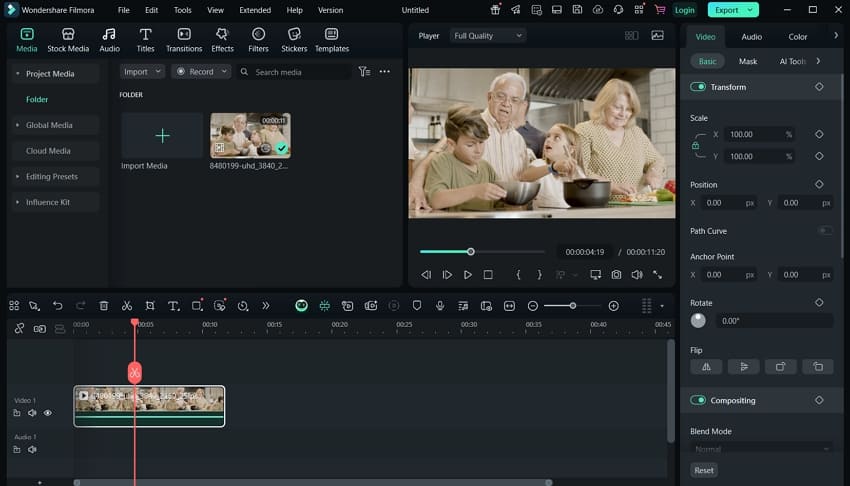Open the Stock Media panel

(68, 40)
